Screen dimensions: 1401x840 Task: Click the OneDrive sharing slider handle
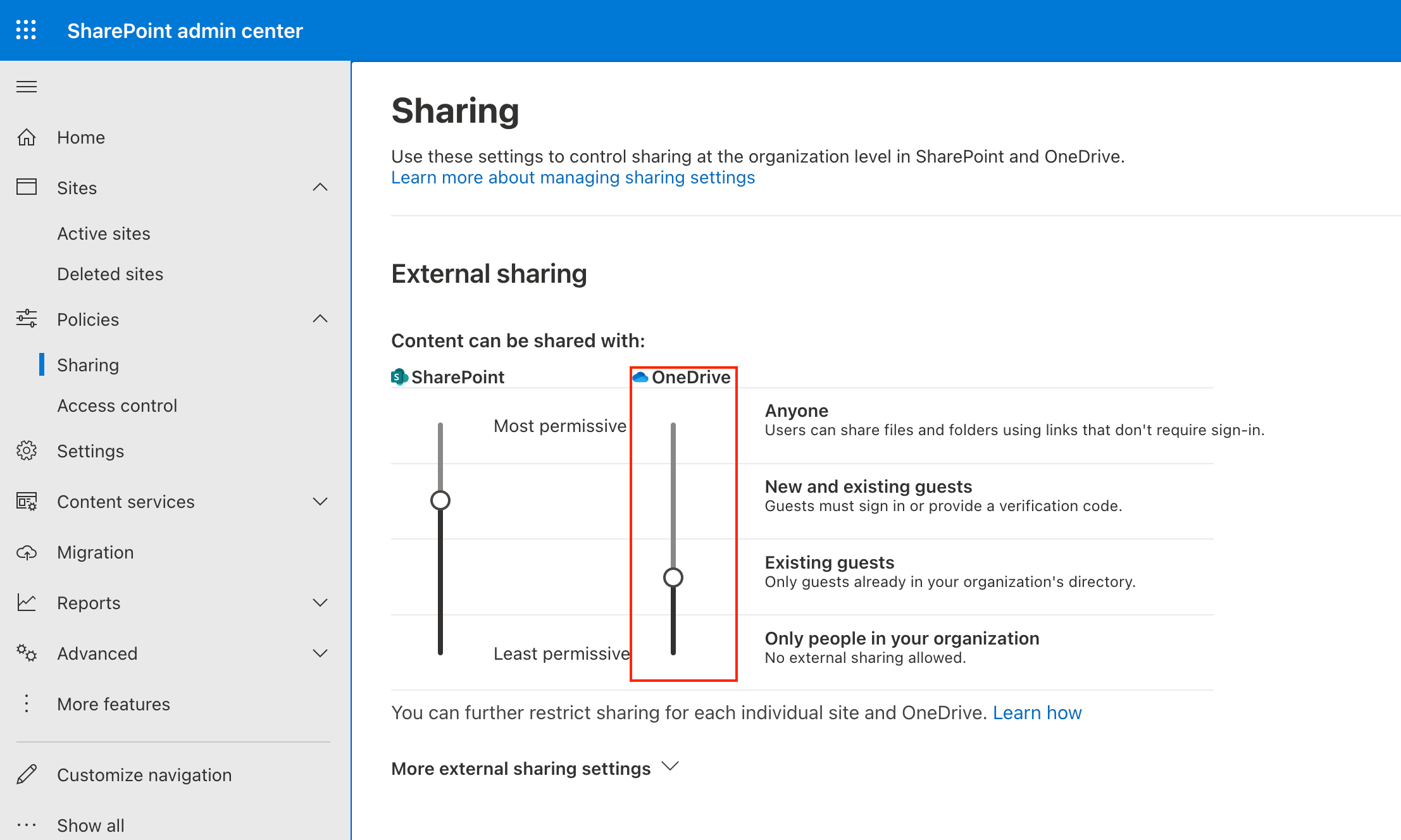tap(673, 577)
